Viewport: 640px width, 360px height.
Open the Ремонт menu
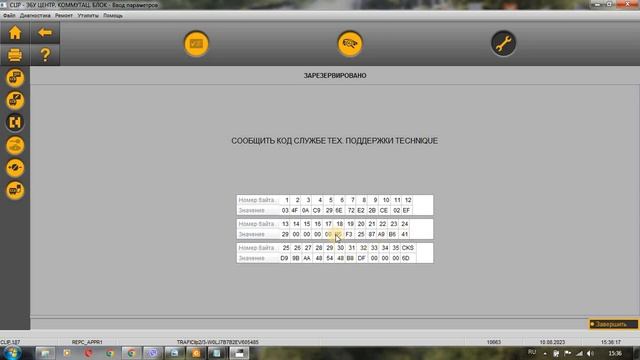[64, 16]
